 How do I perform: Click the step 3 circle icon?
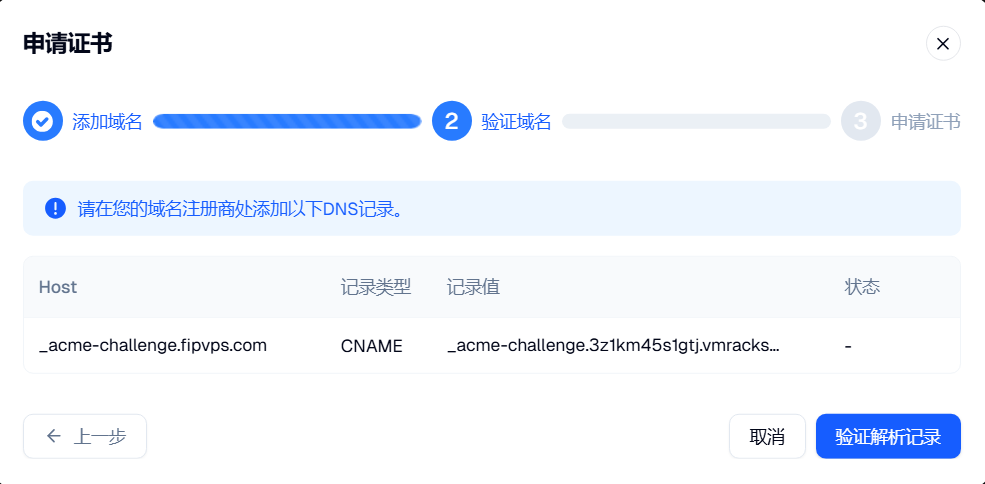point(861,121)
